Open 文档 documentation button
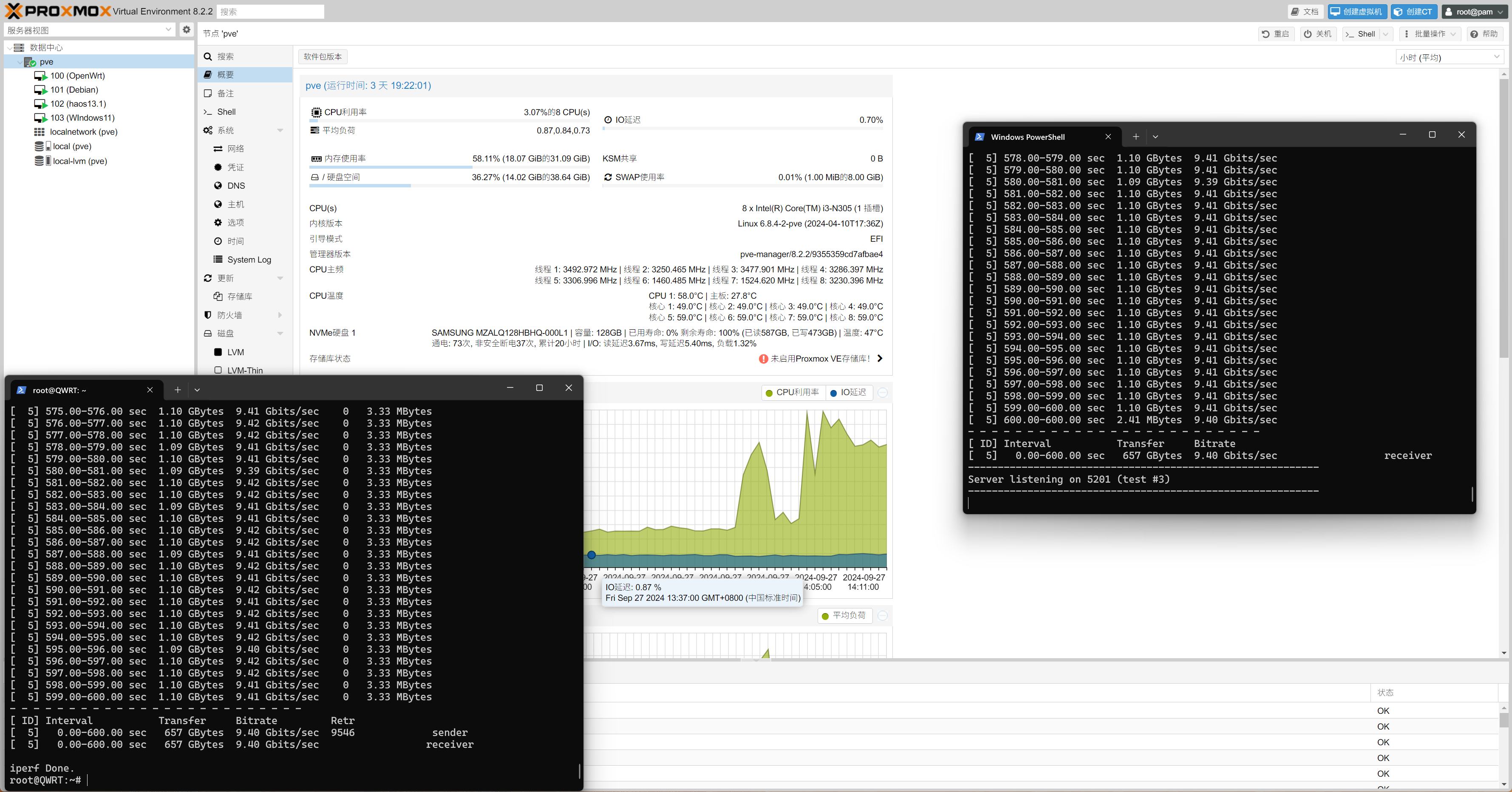 [1305, 12]
